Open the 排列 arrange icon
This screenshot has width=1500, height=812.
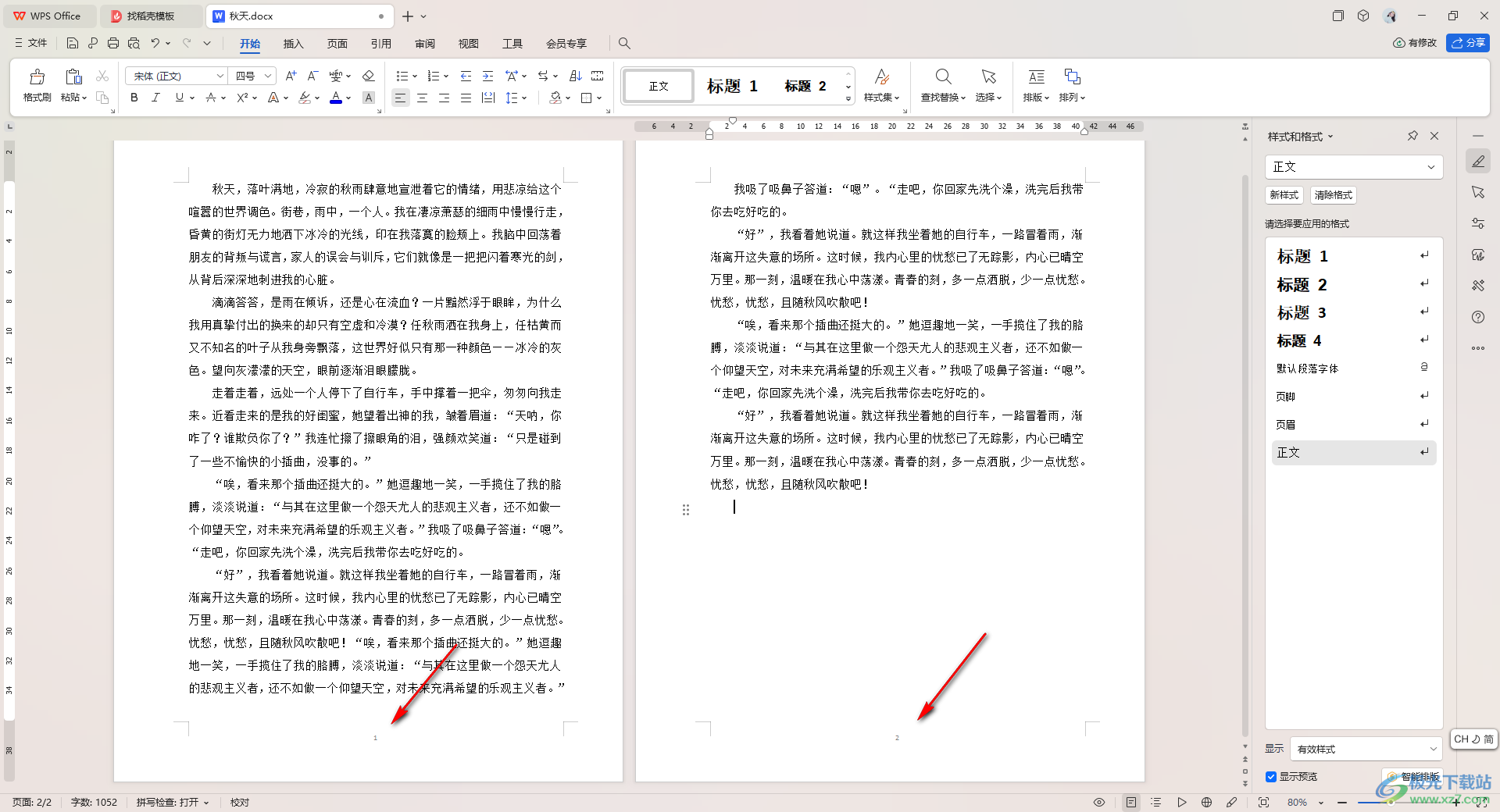pyautogui.click(x=1072, y=77)
